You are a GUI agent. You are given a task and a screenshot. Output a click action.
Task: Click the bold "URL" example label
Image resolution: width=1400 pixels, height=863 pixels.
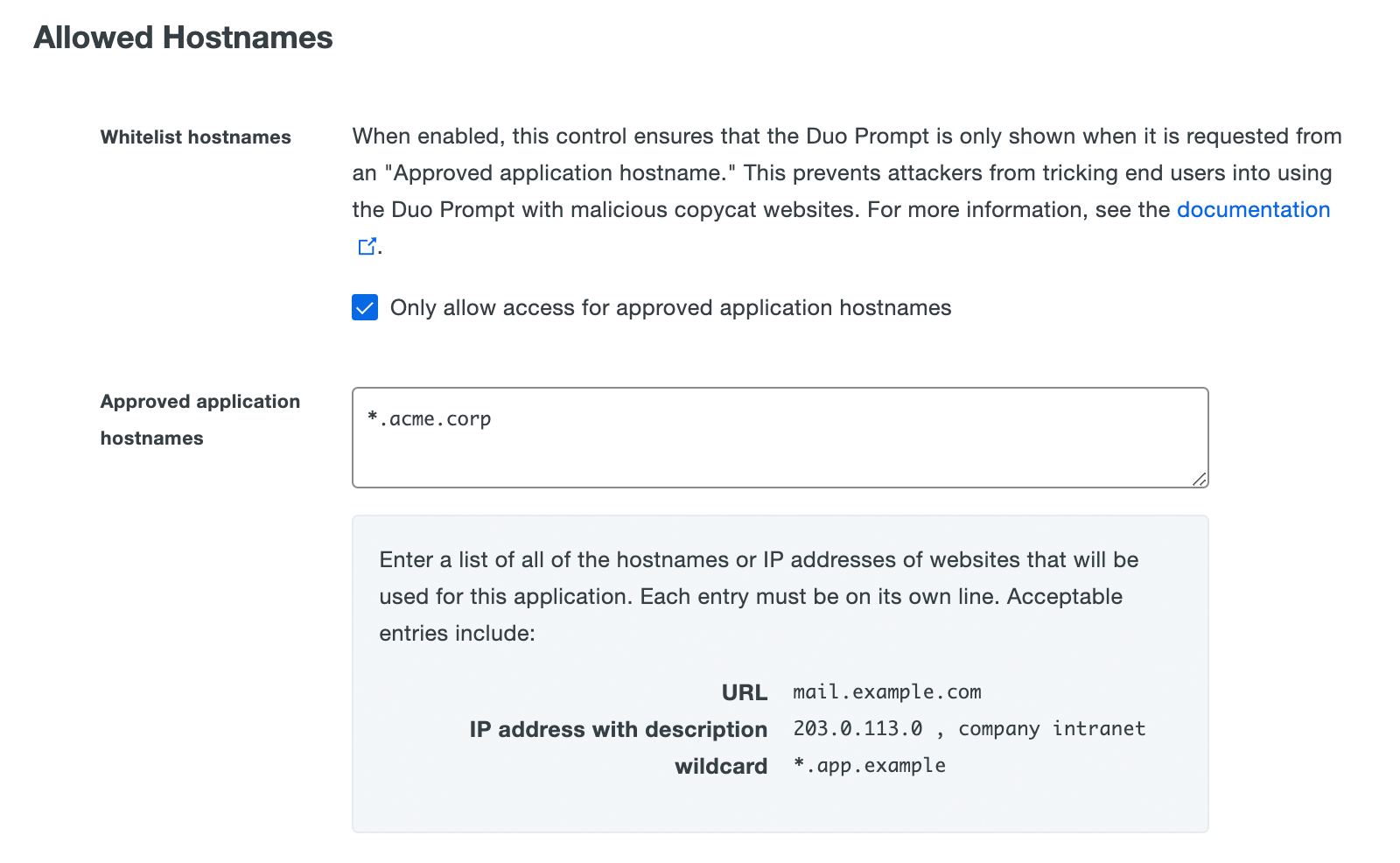tap(745, 691)
